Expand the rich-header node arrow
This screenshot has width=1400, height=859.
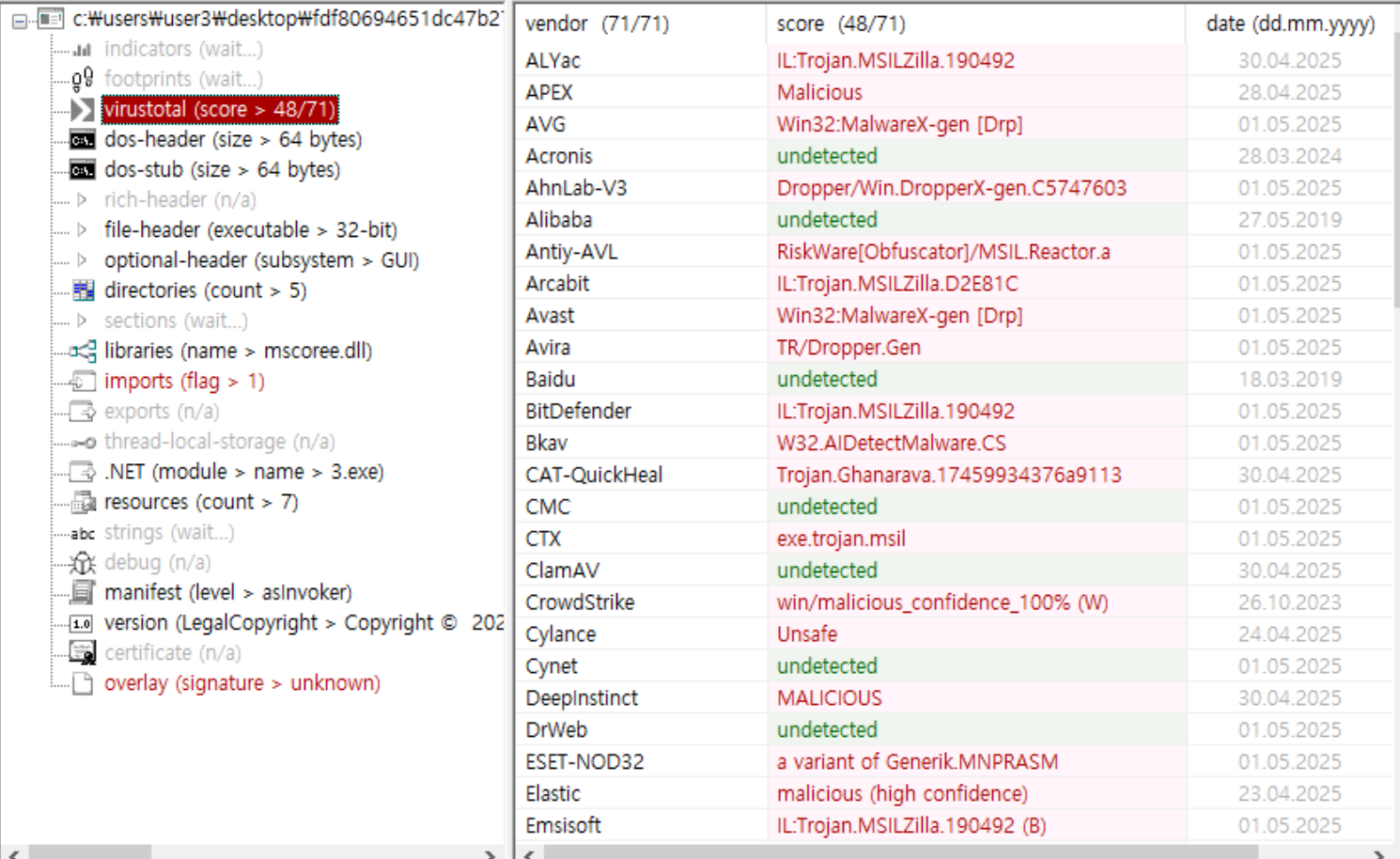(82, 200)
